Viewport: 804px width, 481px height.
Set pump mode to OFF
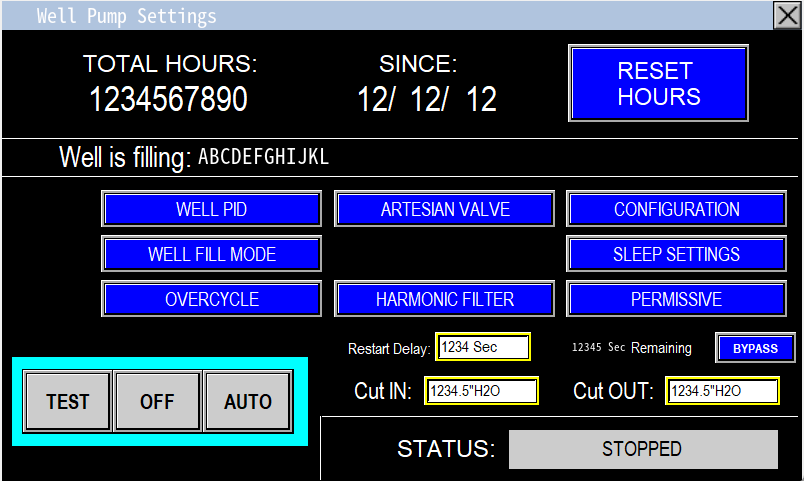click(157, 401)
